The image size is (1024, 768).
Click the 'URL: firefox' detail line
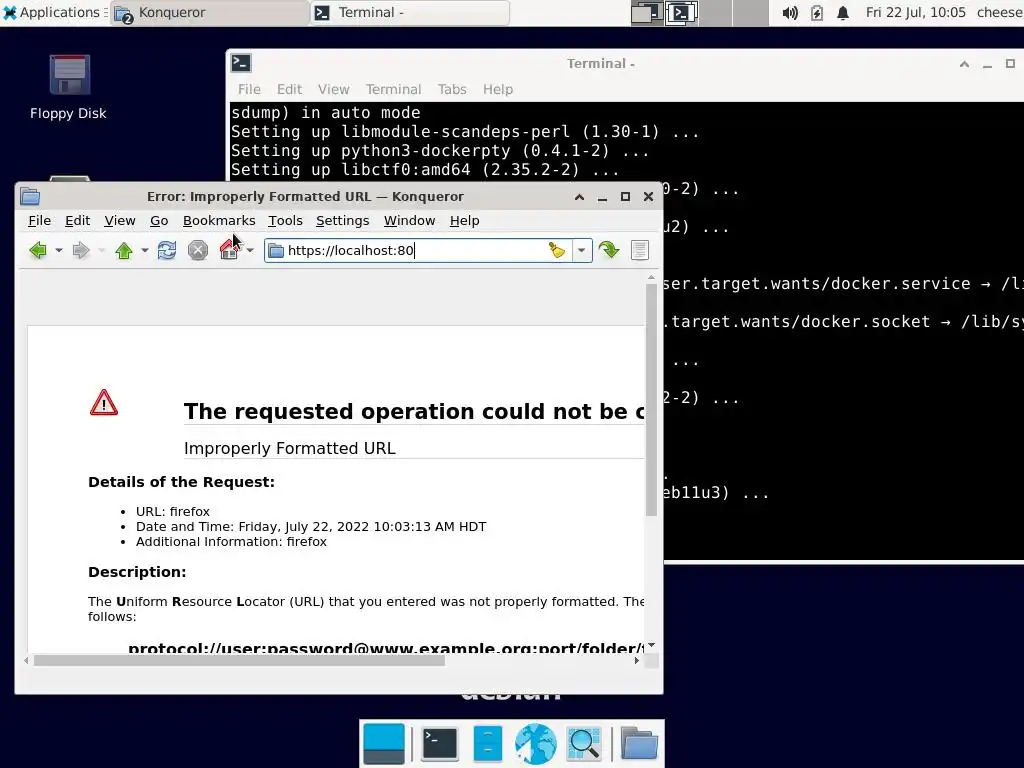click(x=172, y=511)
